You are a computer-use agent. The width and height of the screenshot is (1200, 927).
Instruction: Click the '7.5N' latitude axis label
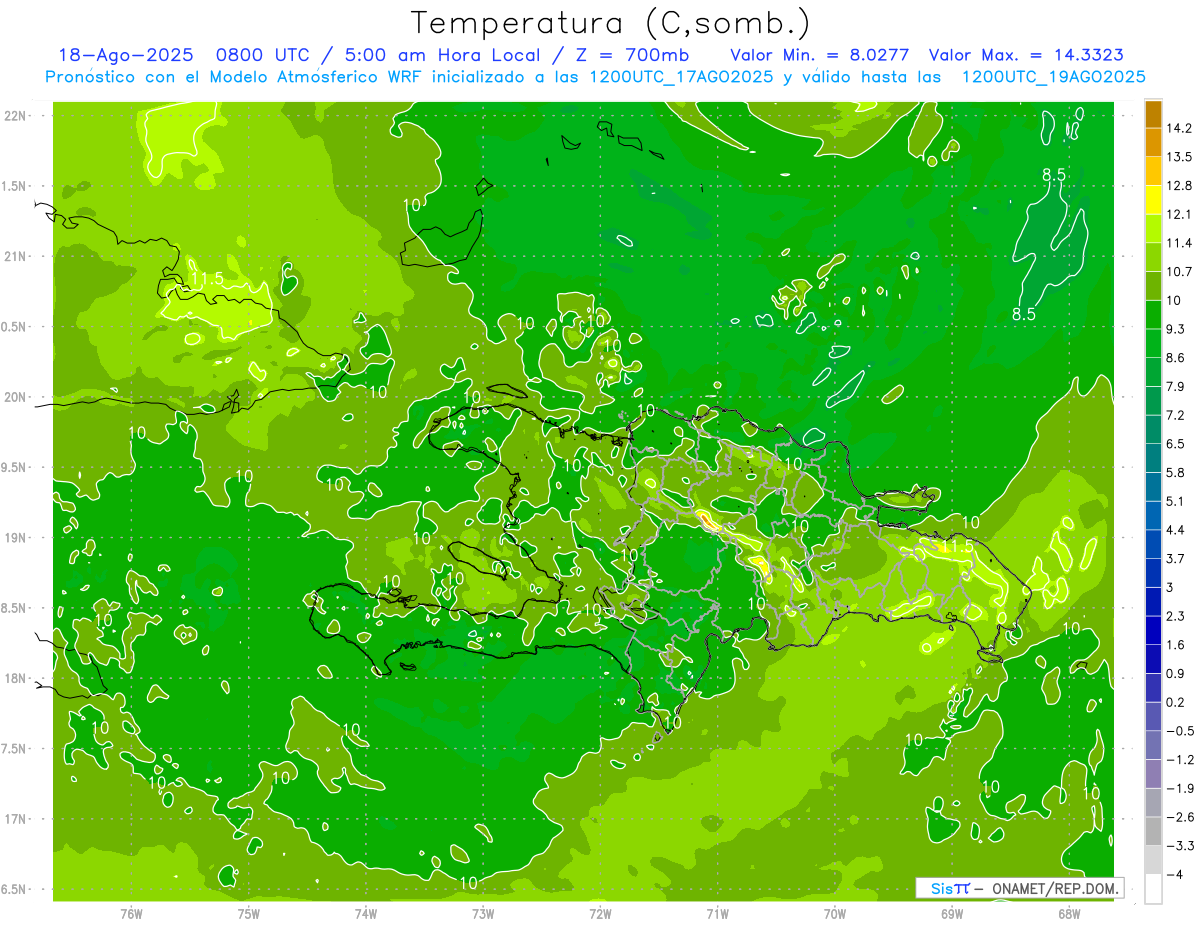[x=14, y=749]
